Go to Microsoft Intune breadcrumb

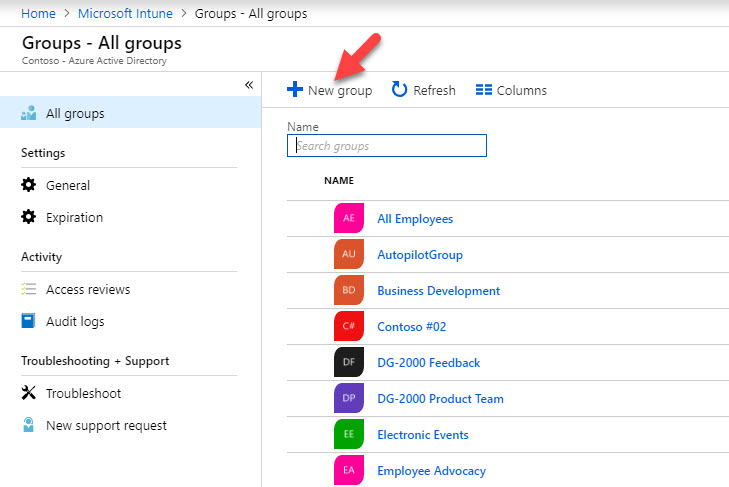point(125,13)
